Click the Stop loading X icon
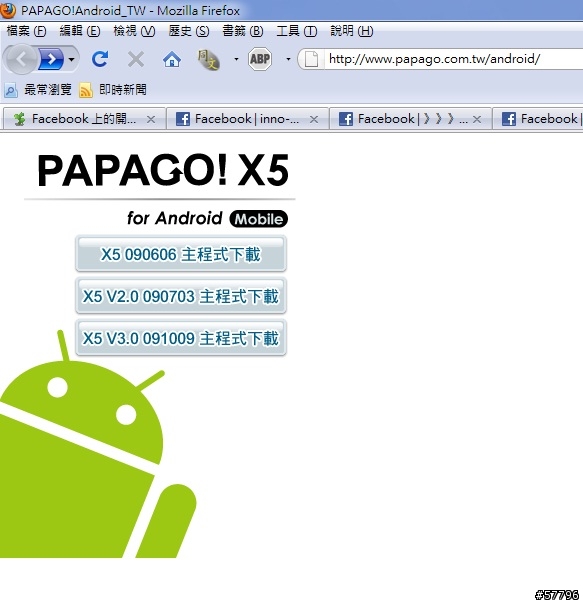This screenshot has height=603, width=583. pyautogui.click(x=136, y=60)
